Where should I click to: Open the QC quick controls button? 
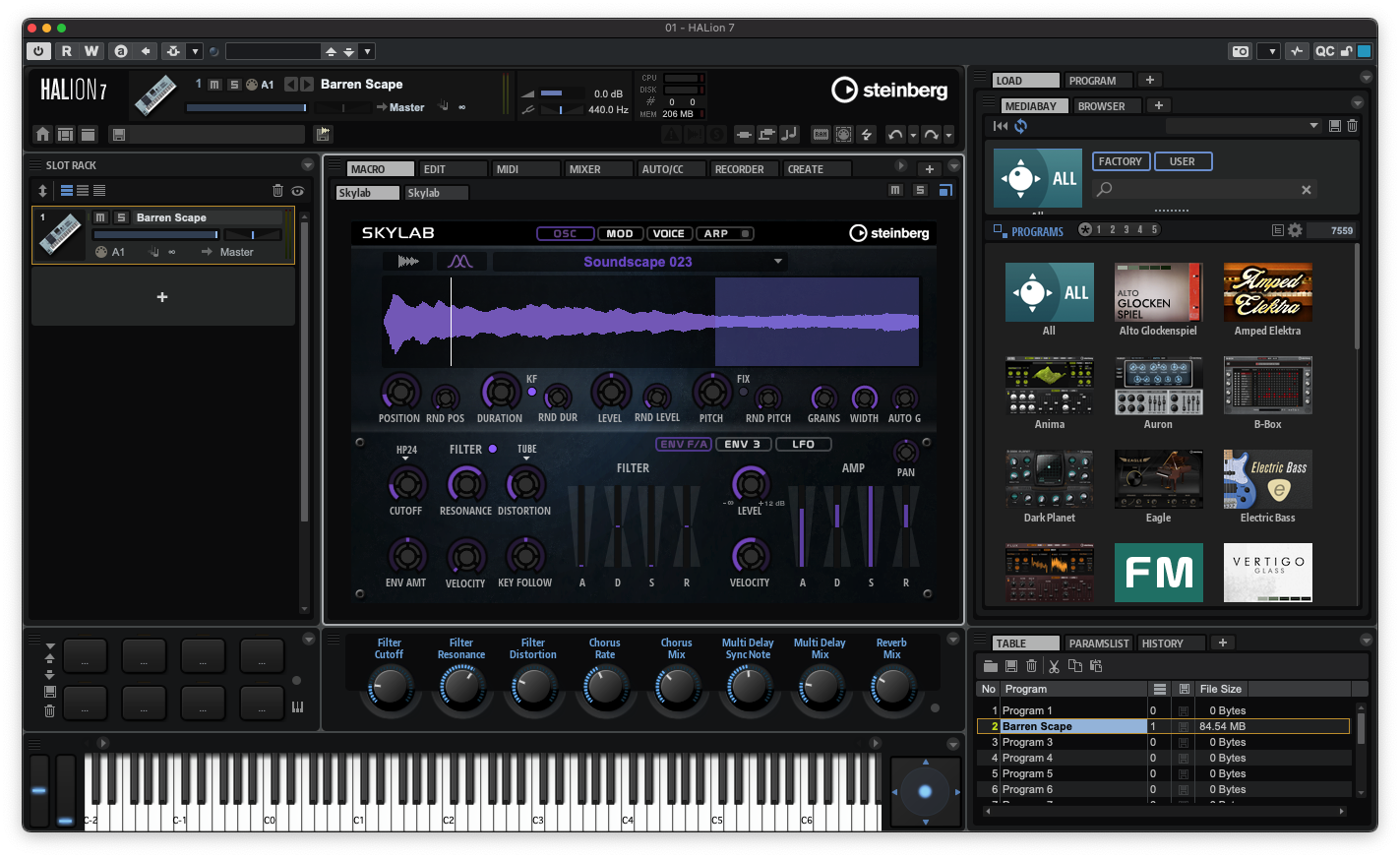[x=1324, y=51]
